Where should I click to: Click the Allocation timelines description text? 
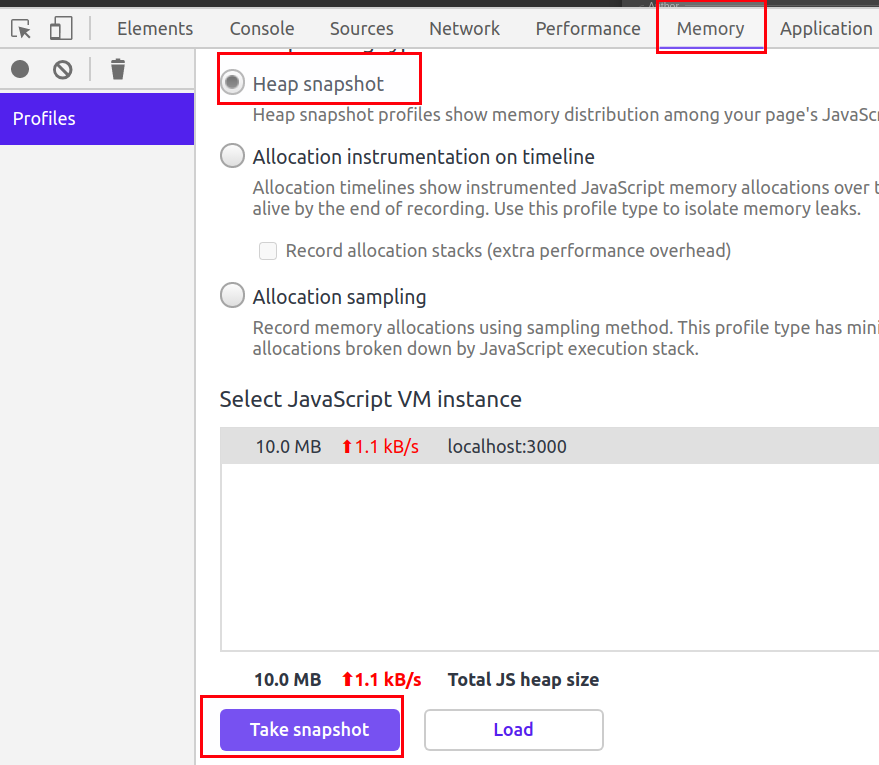click(x=566, y=198)
